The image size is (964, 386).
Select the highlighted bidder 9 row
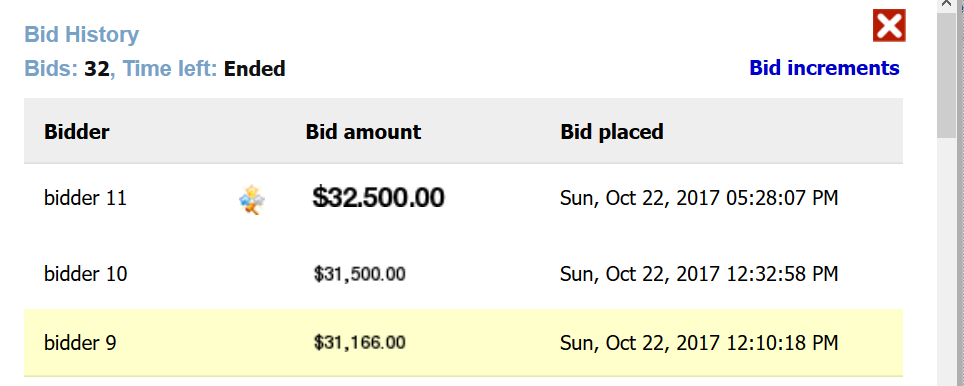click(464, 342)
